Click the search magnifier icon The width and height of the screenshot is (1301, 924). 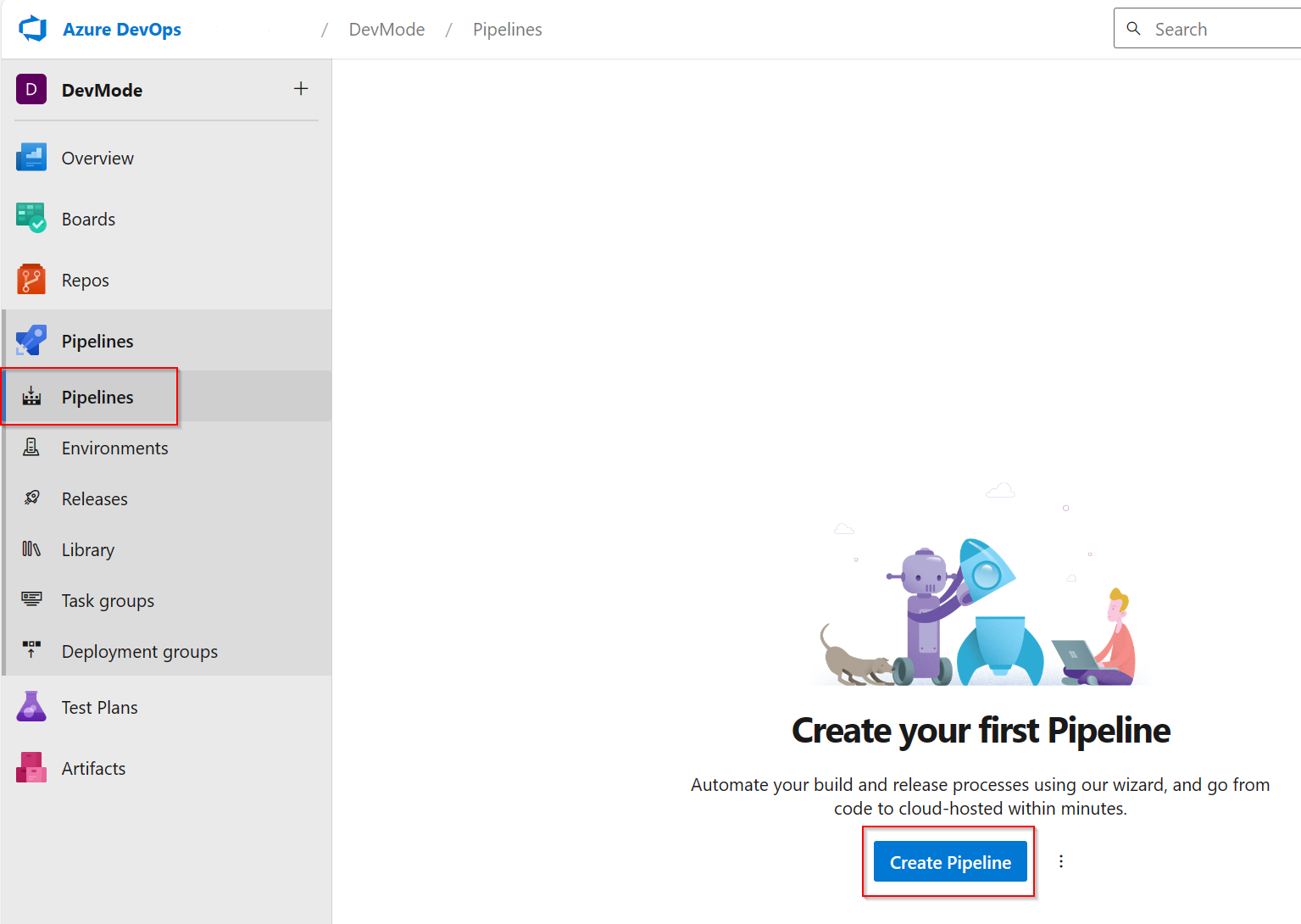1133,28
